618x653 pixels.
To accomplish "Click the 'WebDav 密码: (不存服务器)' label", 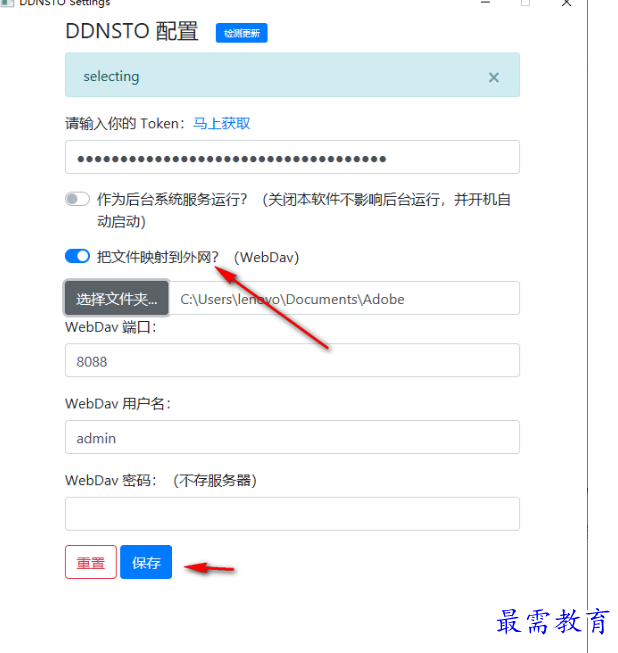I will 161,481.
